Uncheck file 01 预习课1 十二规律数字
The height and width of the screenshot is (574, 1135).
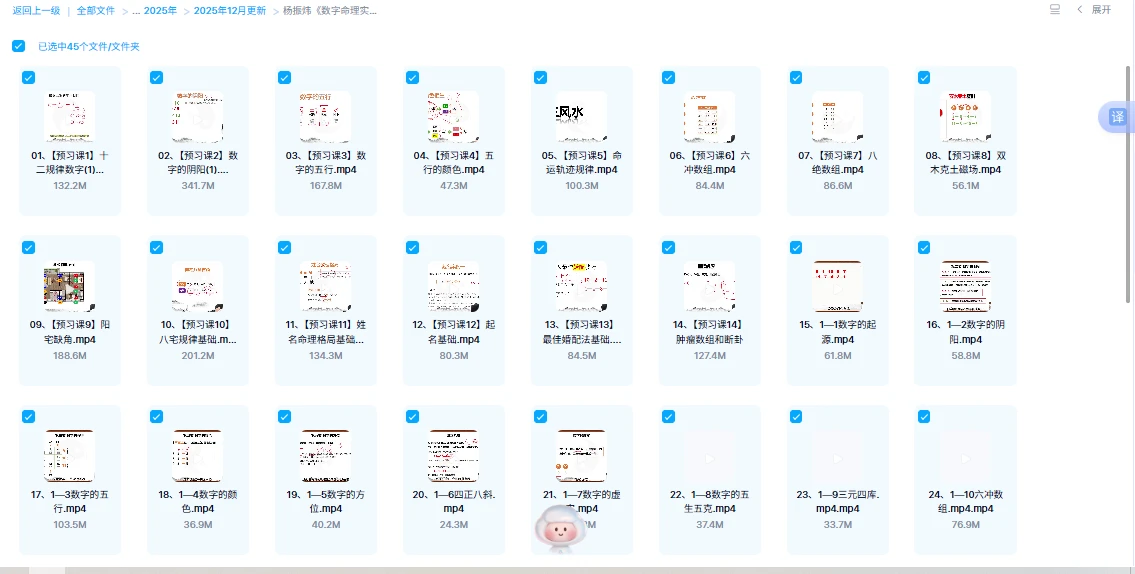click(x=28, y=77)
